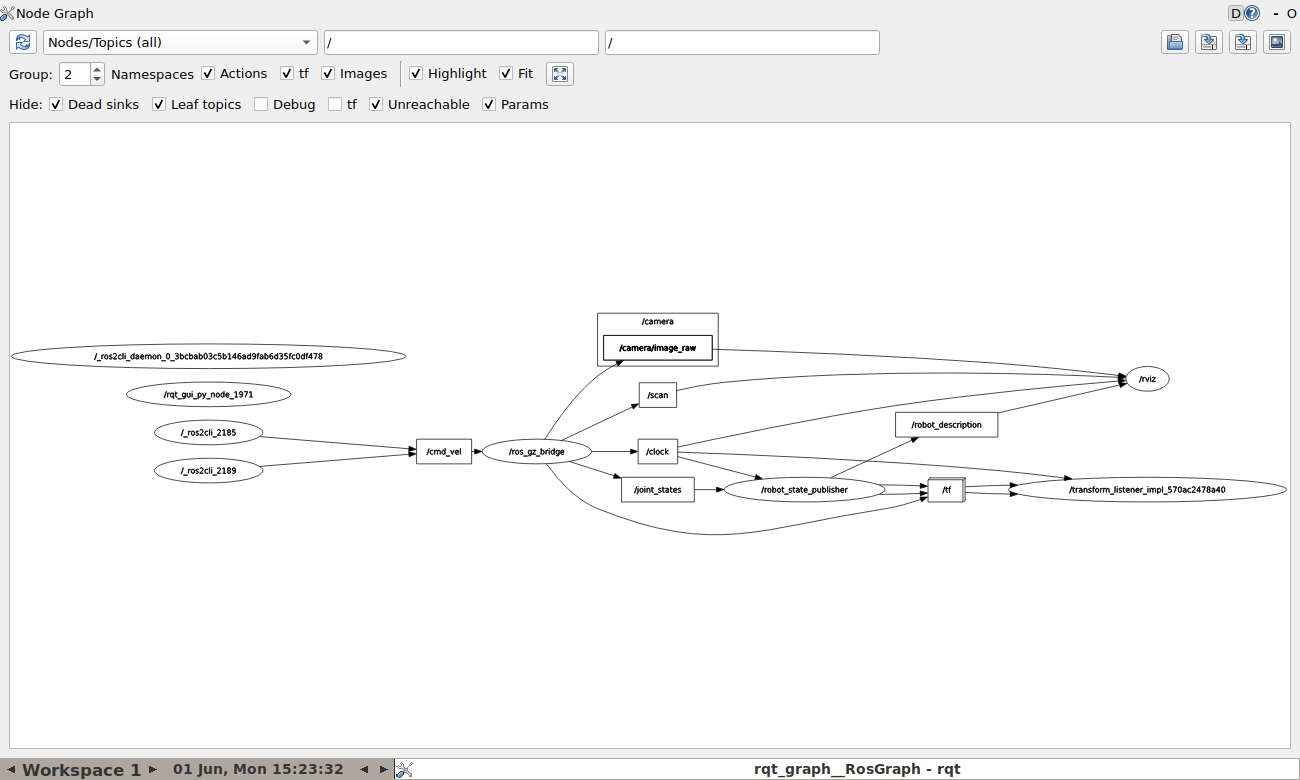Click the Group number field
The image size is (1300, 780).
click(75, 74)
